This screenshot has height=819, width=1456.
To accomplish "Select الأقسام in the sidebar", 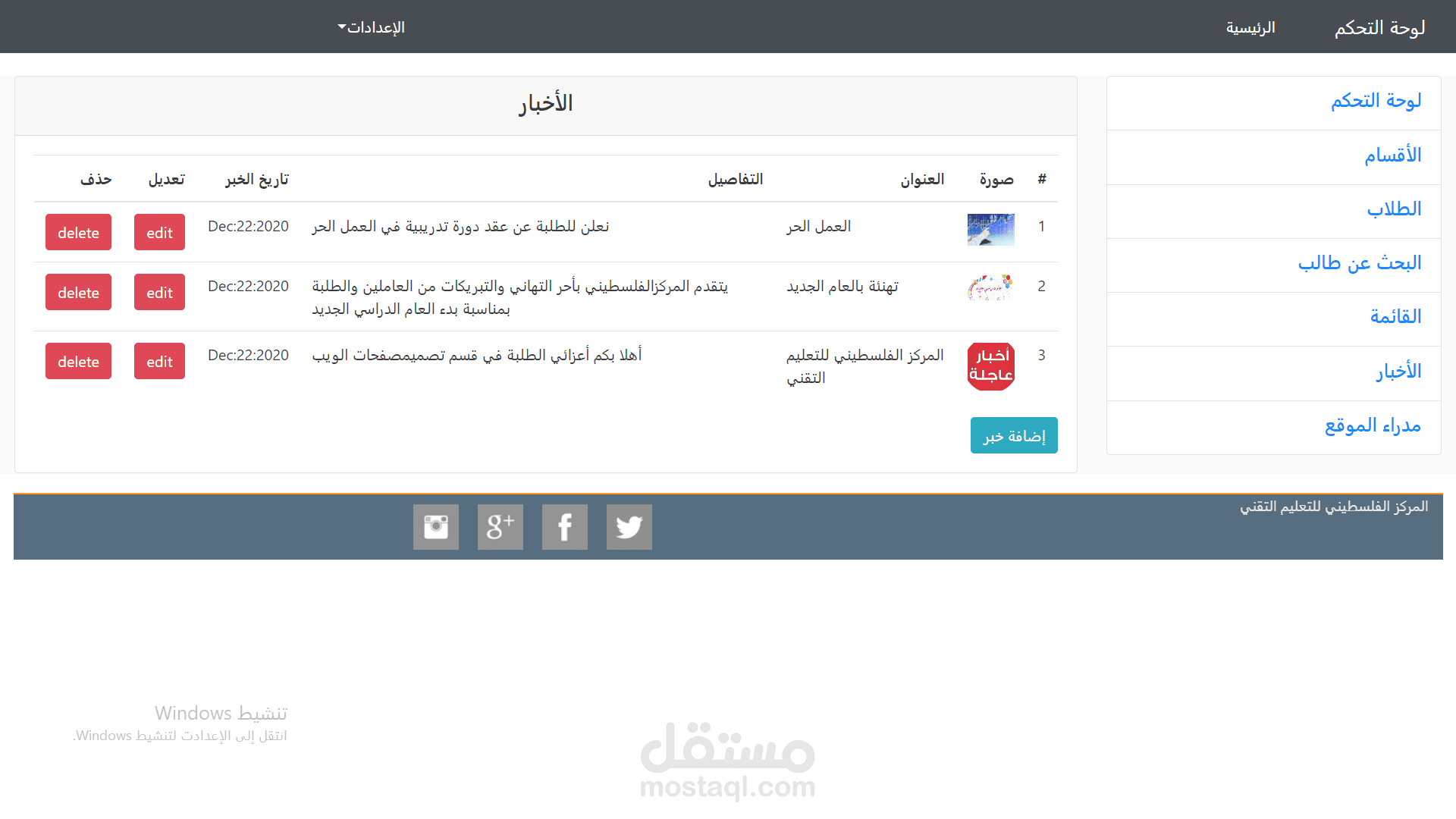I will tap(1392, 155).
